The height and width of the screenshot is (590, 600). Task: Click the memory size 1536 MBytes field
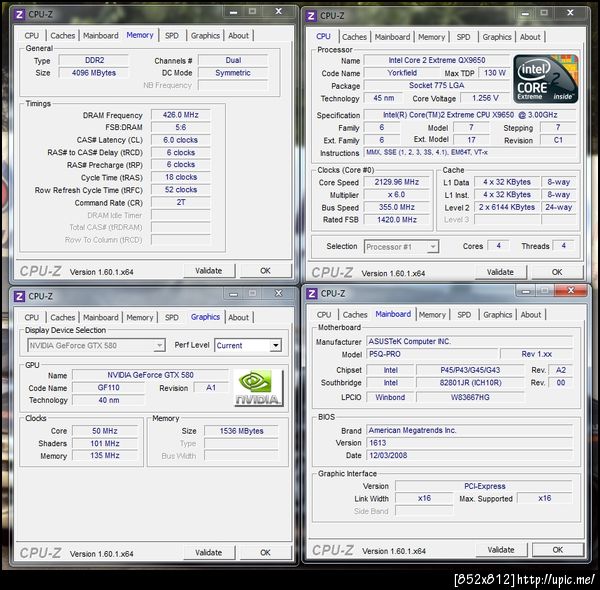tap(241, 431)
